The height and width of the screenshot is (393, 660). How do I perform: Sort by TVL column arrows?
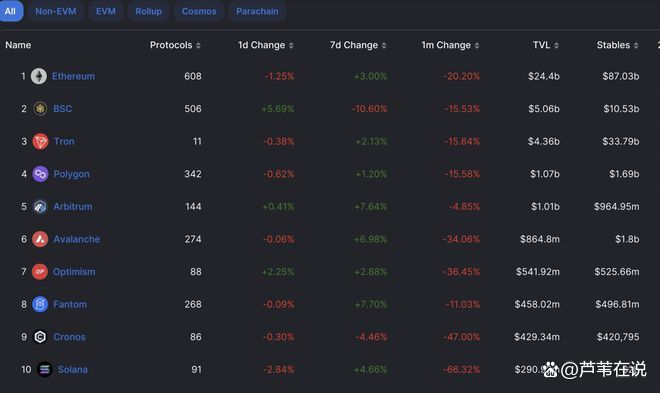tap(556, 45)
